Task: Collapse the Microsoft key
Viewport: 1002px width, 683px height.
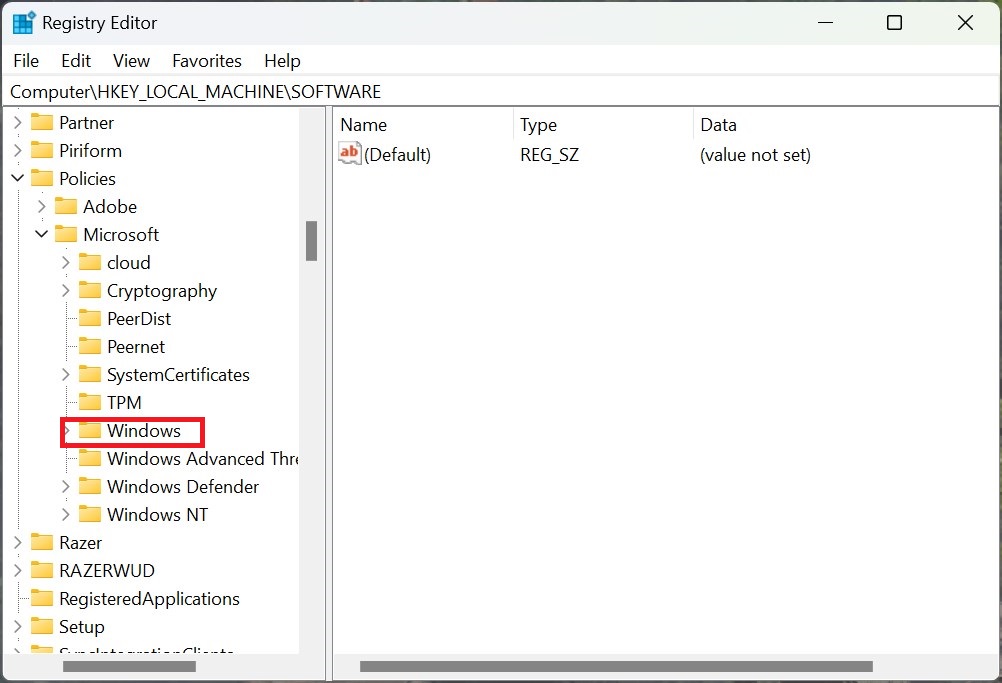Action: [x=42, y=234]
